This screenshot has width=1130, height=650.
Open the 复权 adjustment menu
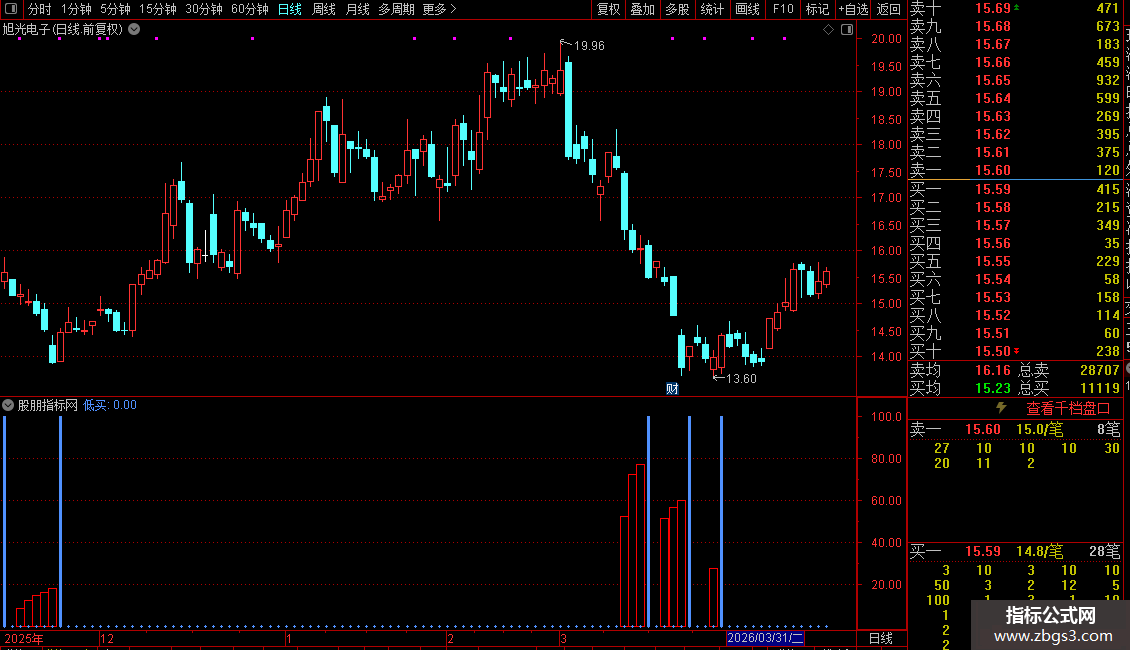pyautogui.click(x=608, y=9)
